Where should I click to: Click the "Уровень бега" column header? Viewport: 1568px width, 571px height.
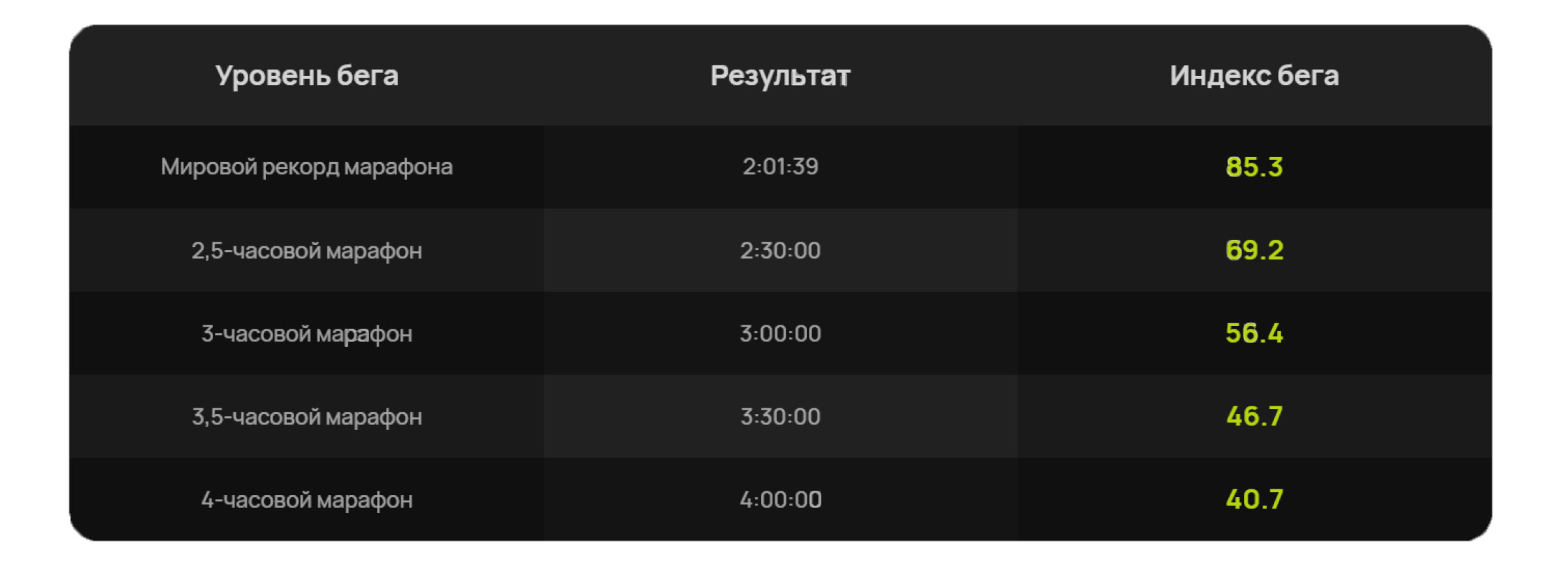(306, 76)
